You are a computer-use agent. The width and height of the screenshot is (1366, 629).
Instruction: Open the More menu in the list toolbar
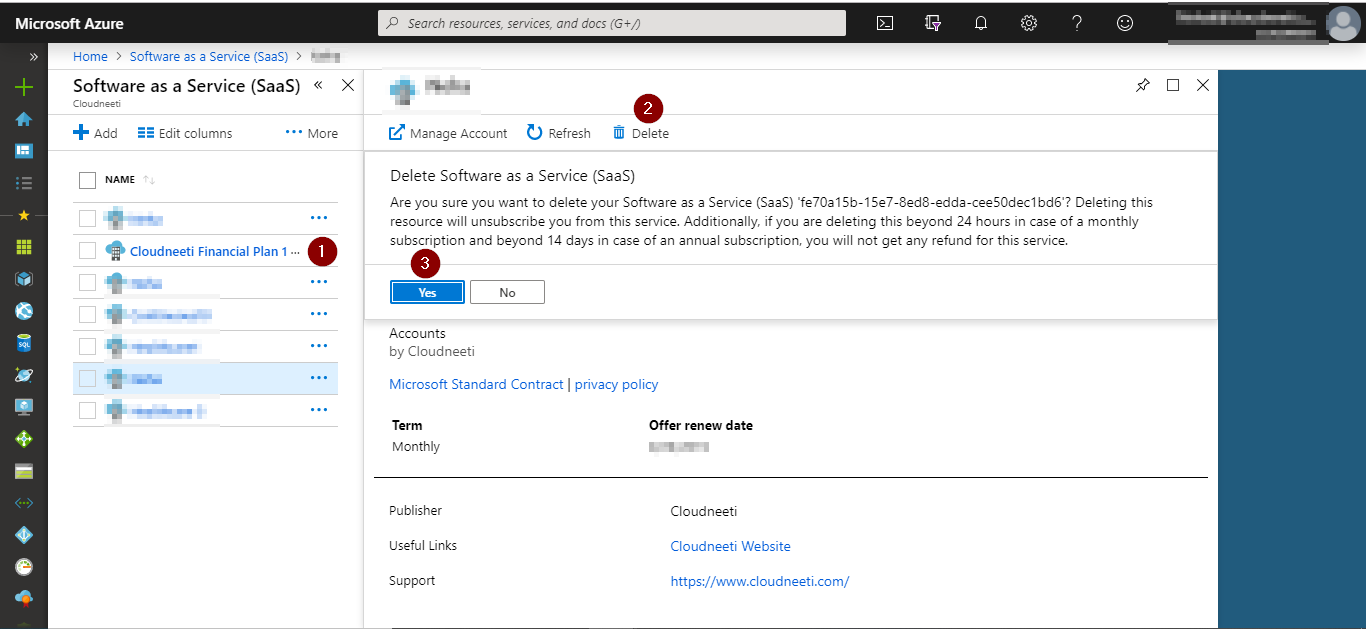pos(312,133)
